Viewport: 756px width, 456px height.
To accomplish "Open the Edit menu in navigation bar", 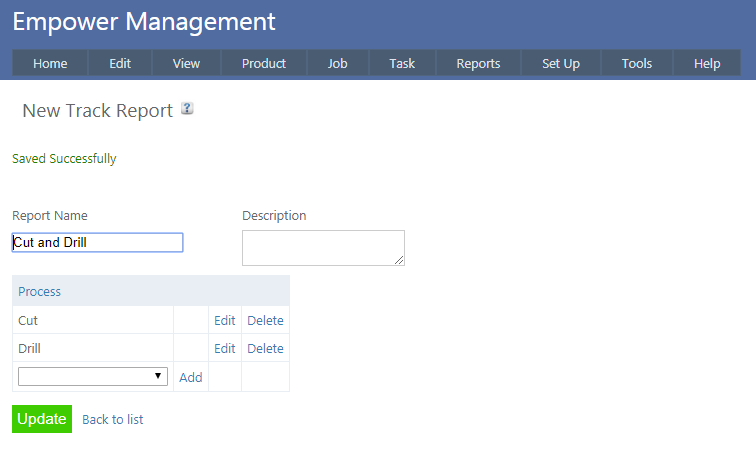I will (120, 63).
